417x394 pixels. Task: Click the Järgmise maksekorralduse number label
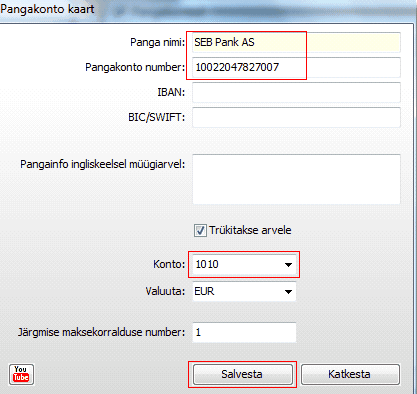pos(101,332)
